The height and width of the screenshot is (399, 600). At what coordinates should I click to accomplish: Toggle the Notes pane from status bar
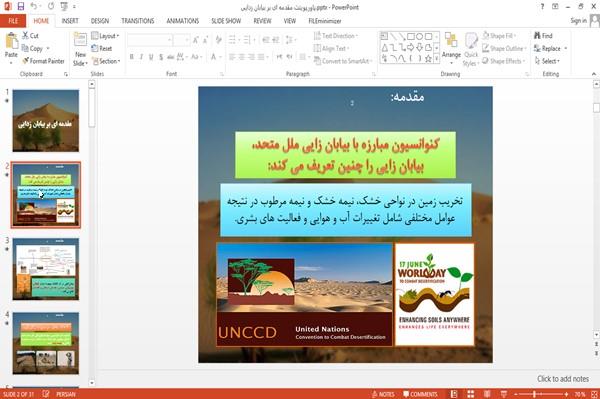point(383,394)
